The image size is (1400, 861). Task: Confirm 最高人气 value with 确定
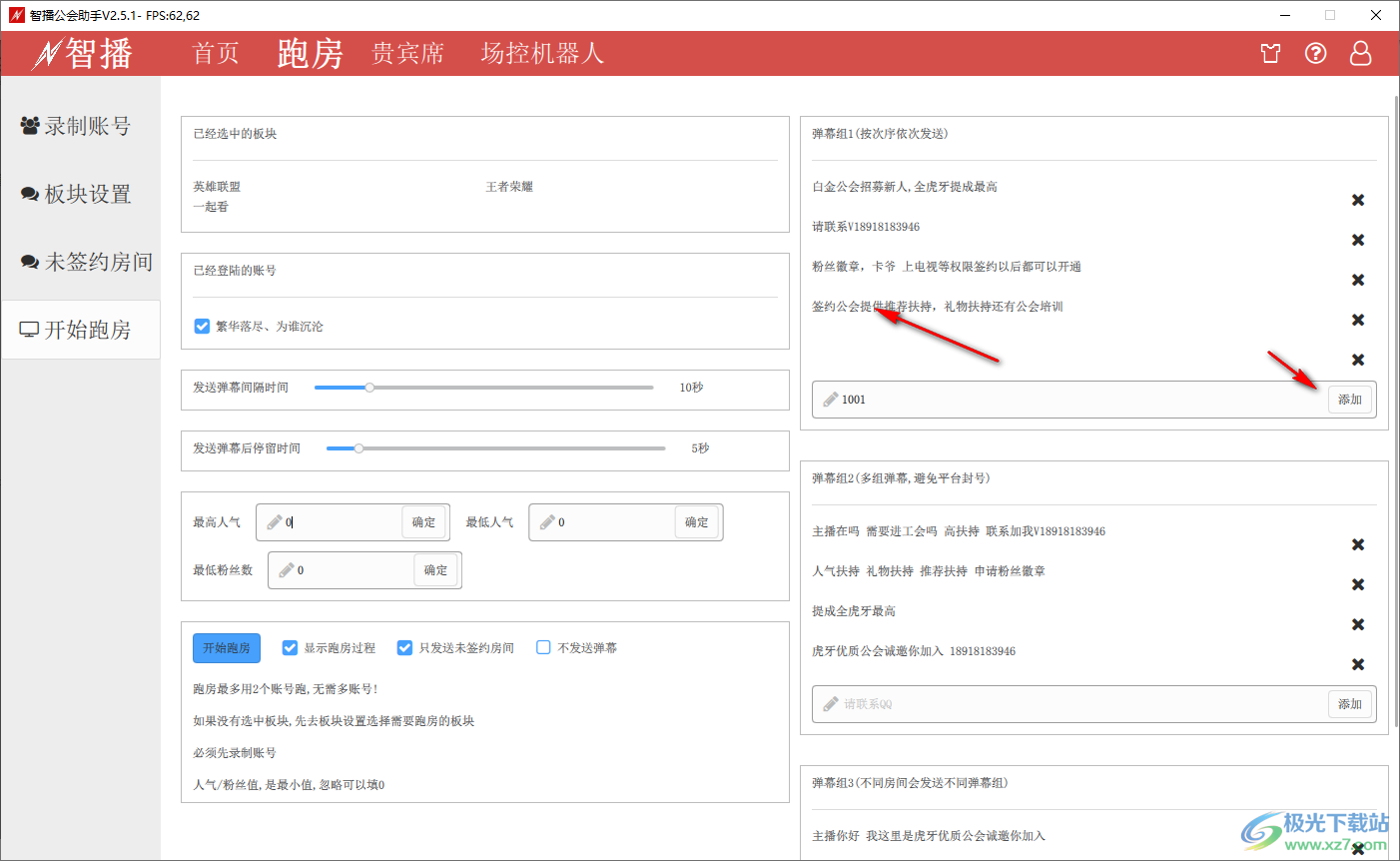pos(424,522)
